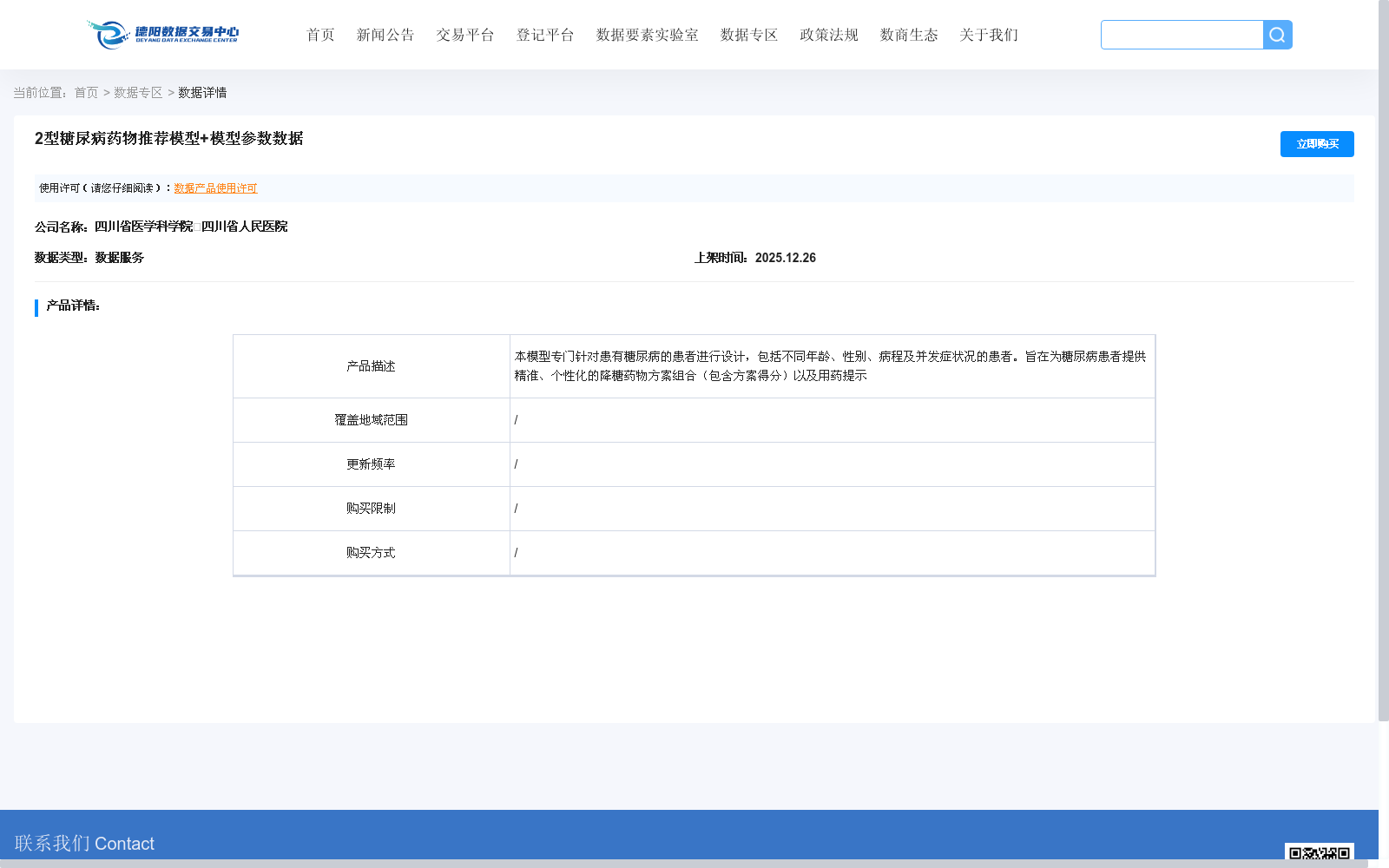Click the horizontal scrollbar at the bottom
Viewport: 1389px width, 868px height.
[x=684, y=864]
